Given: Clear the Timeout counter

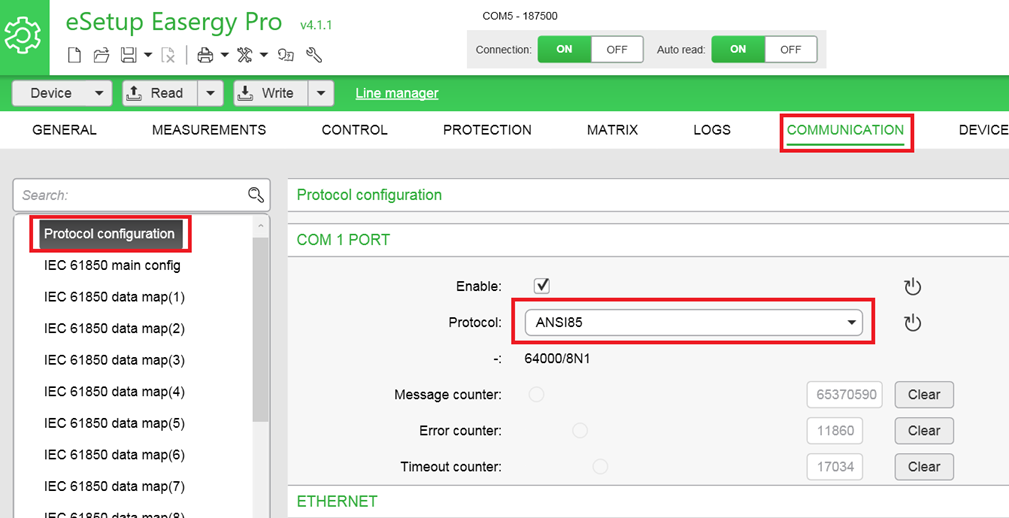Looking at the screenshot, I should point(924,467).
